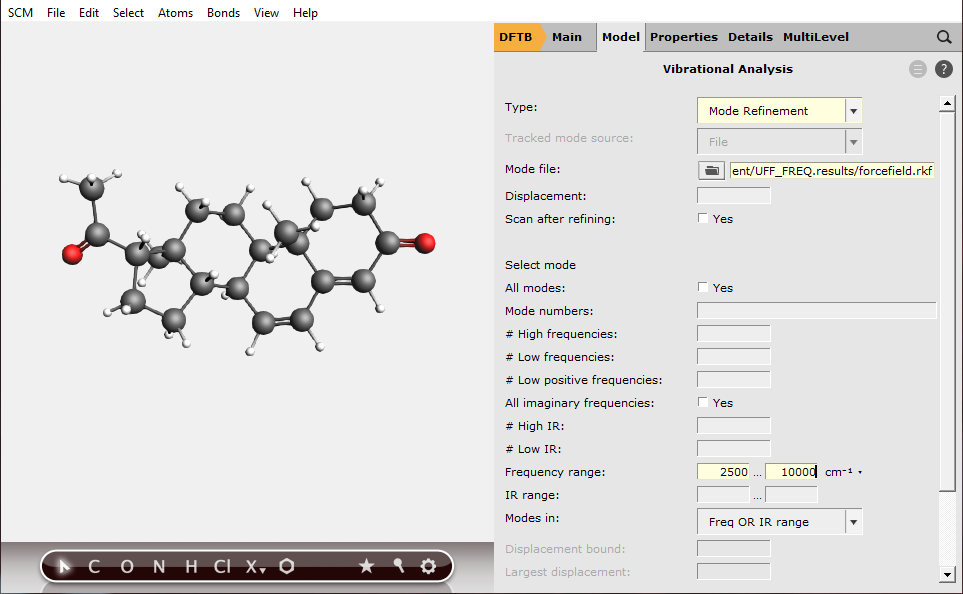Image resolution: width=963 pixels, height=594 pixels.
Task: Click the help question mark button
Action: 943,69
